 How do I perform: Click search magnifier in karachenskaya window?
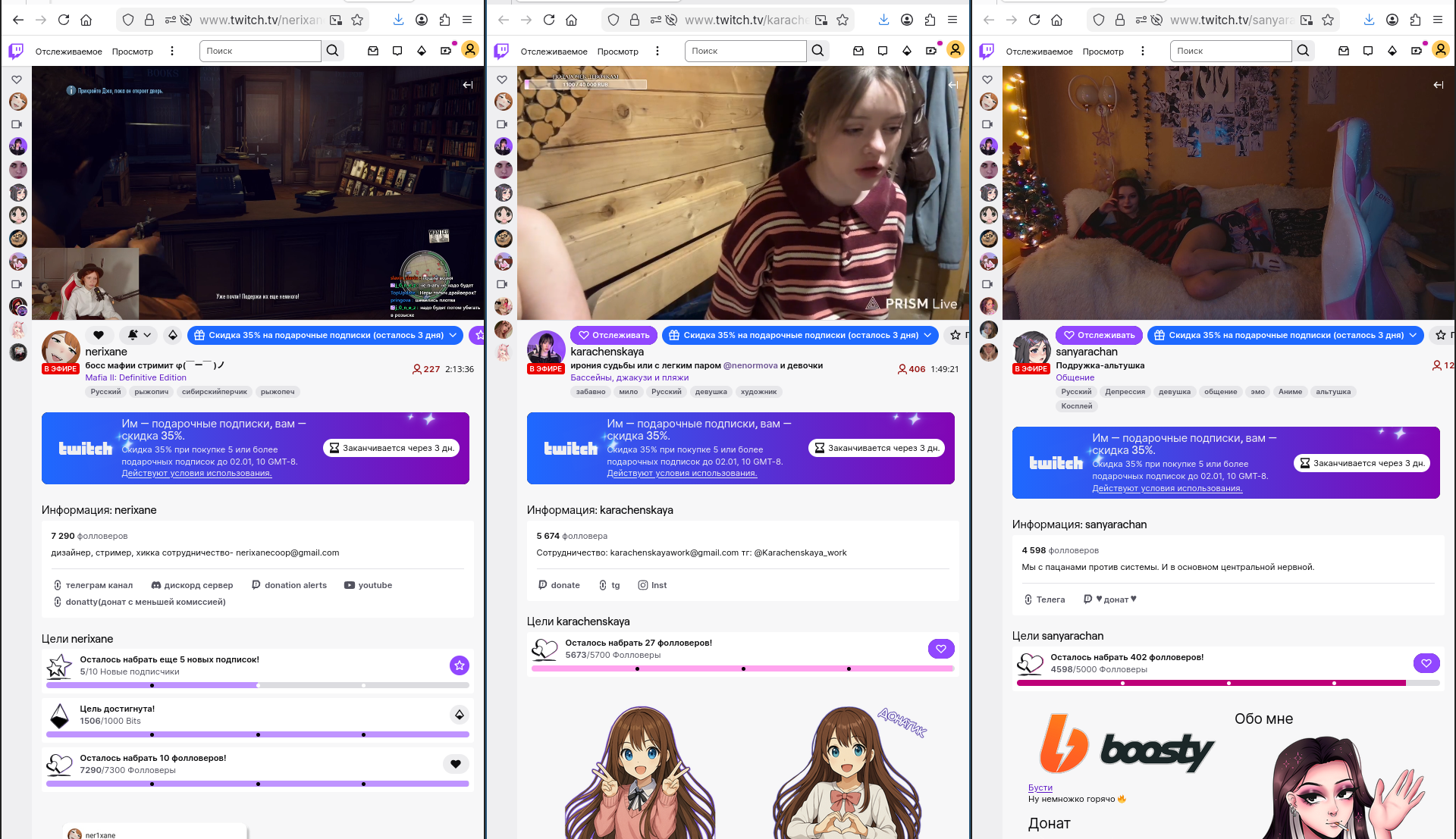pos(817,51)
